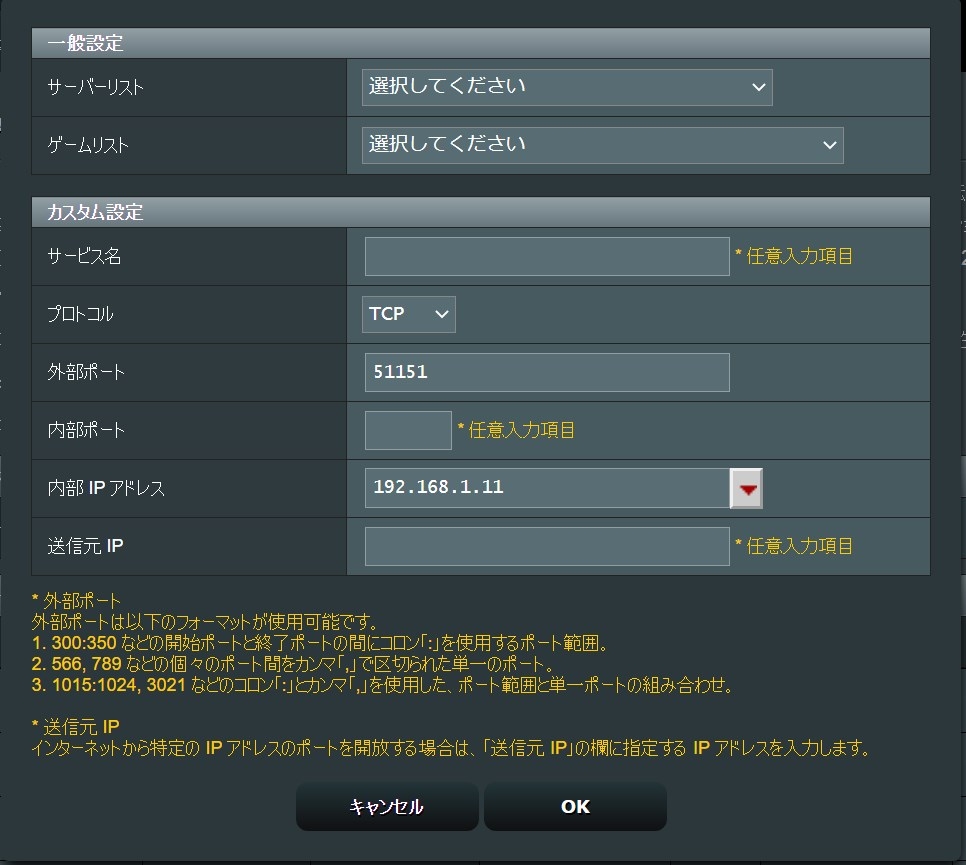Focus the 外部ポート field containing 51151
966x865 pixels.
tap(546, 372)
